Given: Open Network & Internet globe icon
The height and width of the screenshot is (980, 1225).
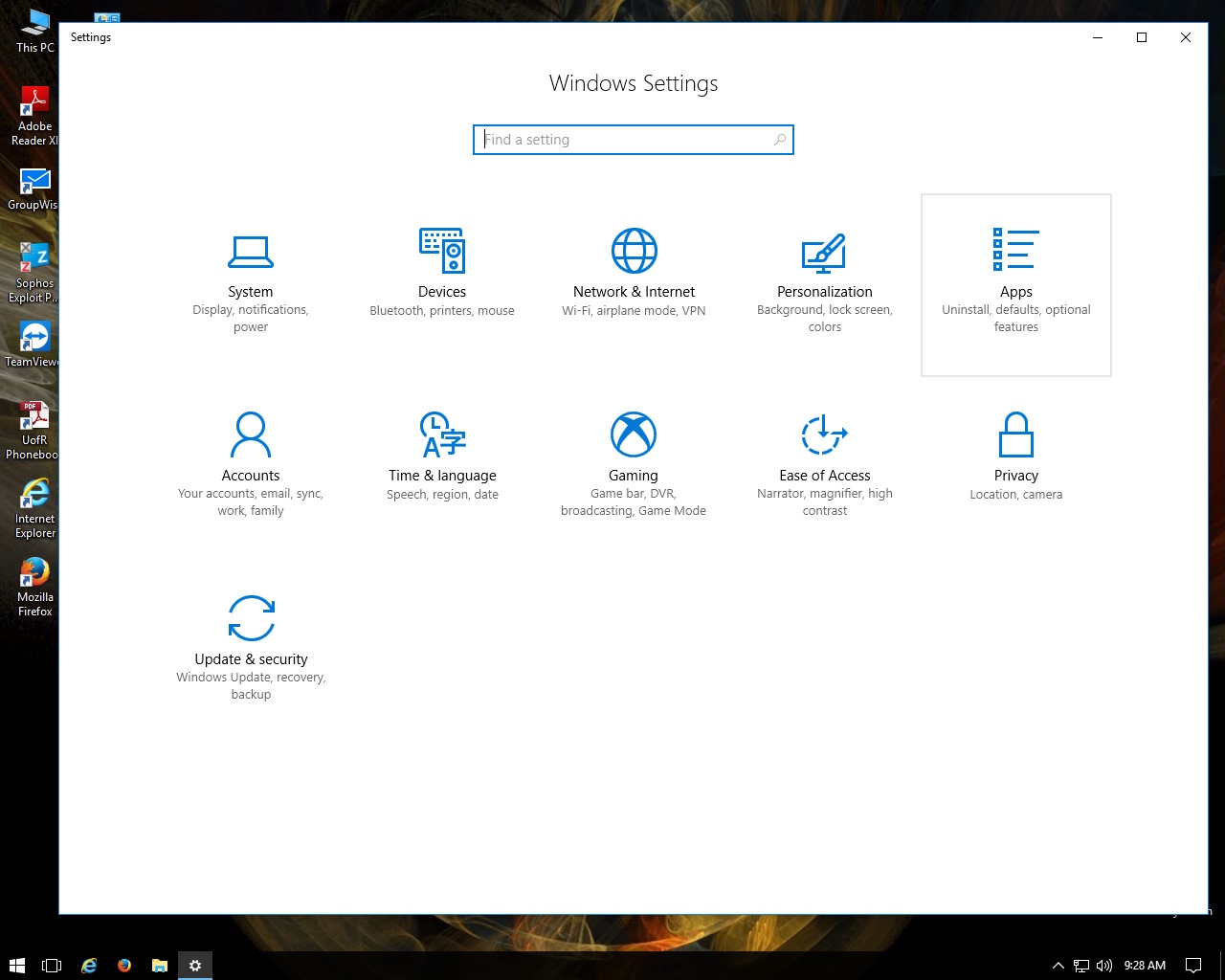Looking at the screenshot, I should pos(634,251).
